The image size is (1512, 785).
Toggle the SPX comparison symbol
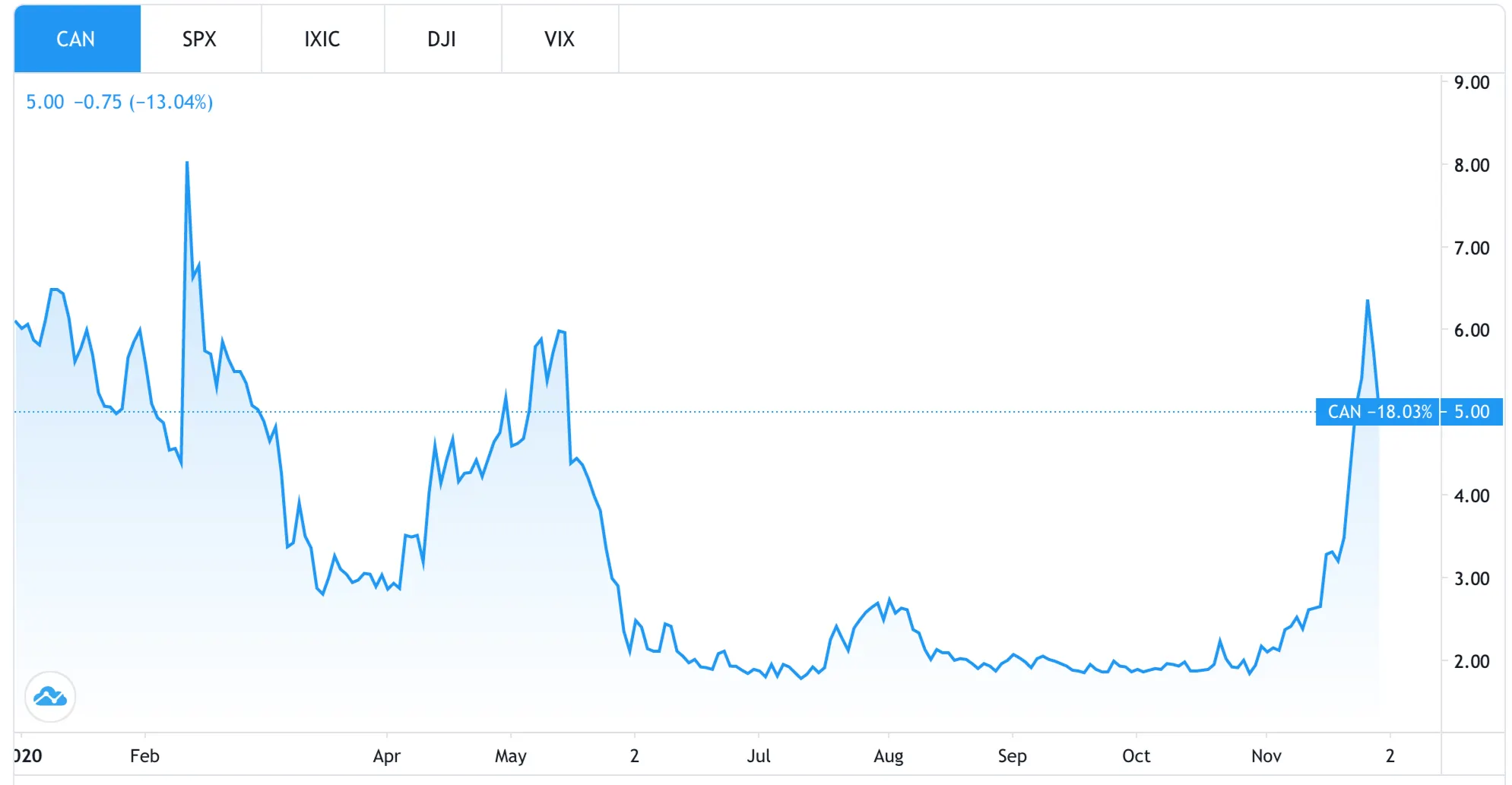click(200, 39)
